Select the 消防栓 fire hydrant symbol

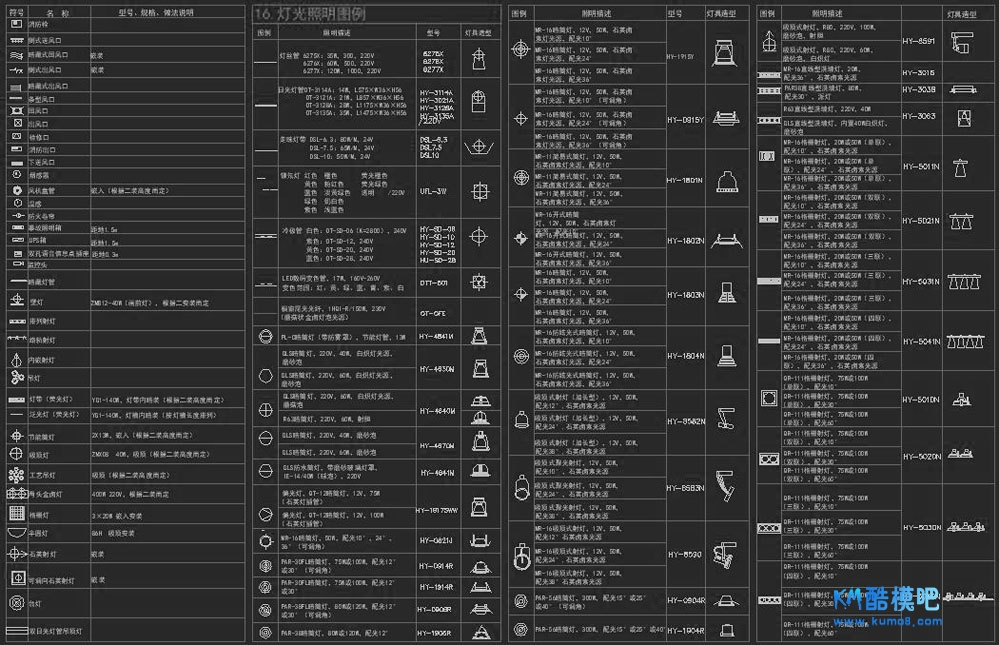coord(17,23)
